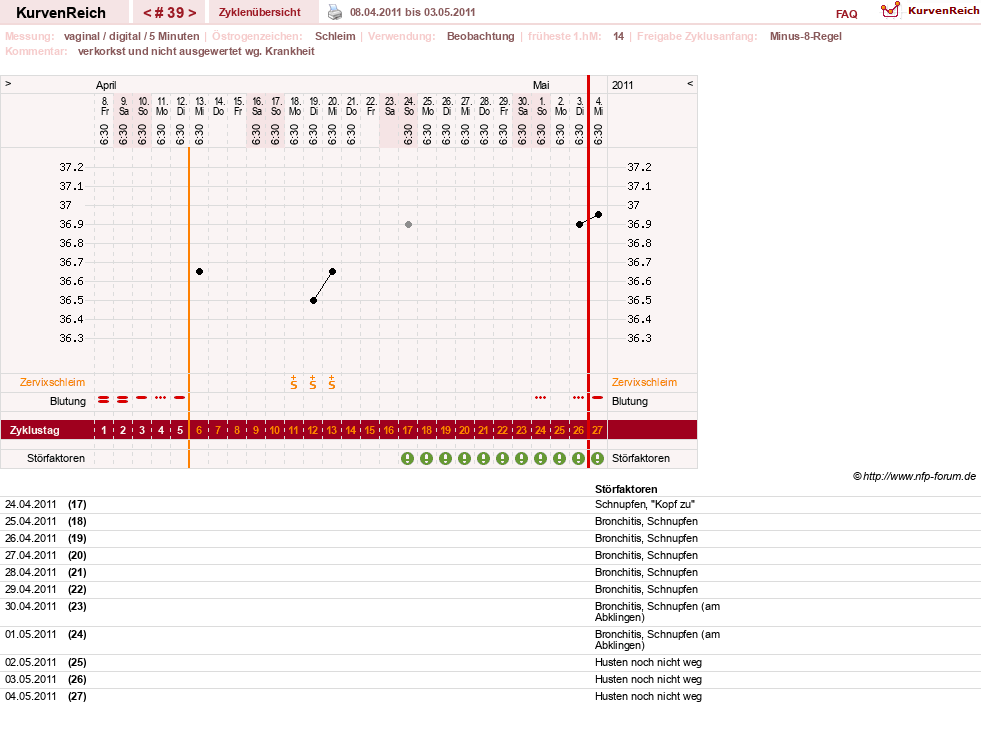Click the dotted spotting marker on cycle day 26
The width and height of the screenshot is (981, 756).
tap(578, 397)
